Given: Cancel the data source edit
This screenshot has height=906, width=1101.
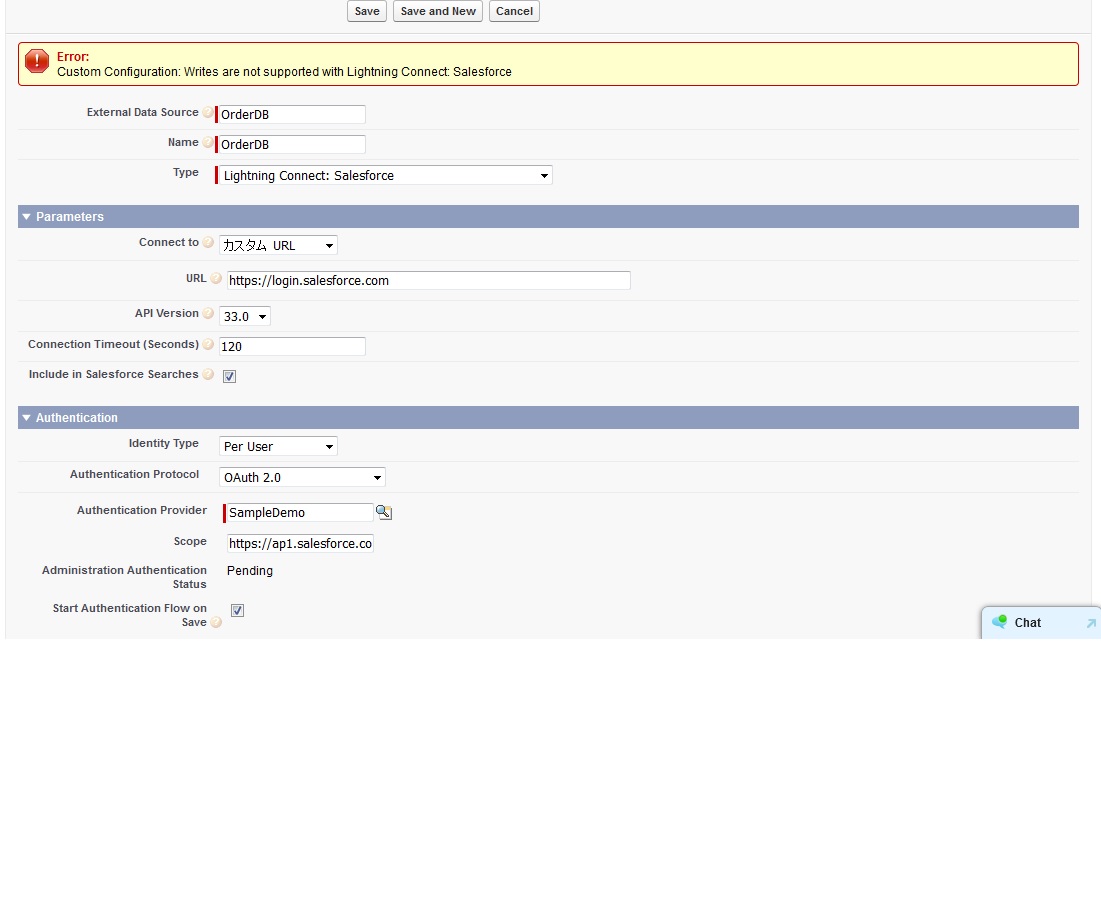Looking at the screenshot, I should (514, 11).
